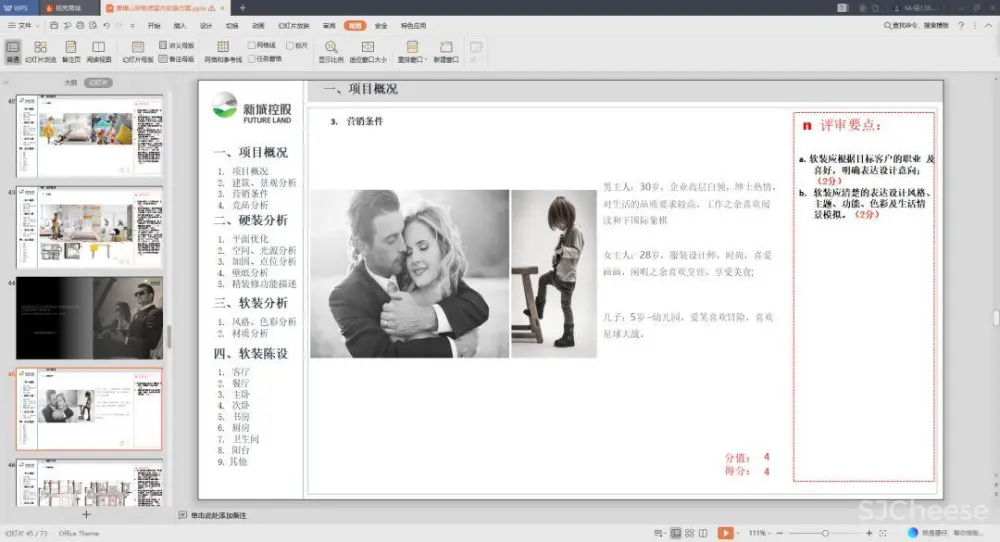Image resolution: width=1000 pixels, height=542 pixels.
Task: Open Slide Sorter view (幻灯片浏览)
Action: click(x=40, y=51)
